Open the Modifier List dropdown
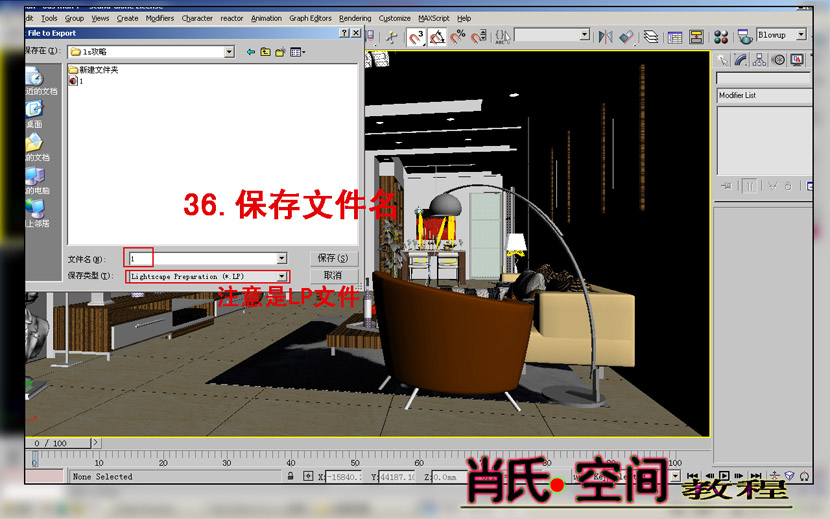The width and height of the screenshot is (830, 519). [764, 95]
